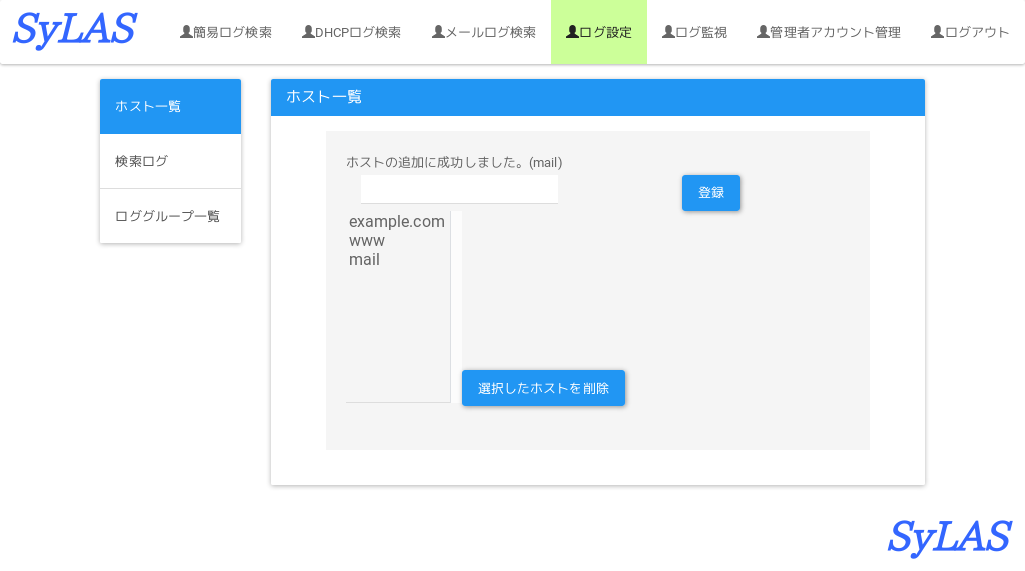Click the blue ホスト一覧 panel header title
This screenshot has width=1025, height=571.
(x=324, y=97)
